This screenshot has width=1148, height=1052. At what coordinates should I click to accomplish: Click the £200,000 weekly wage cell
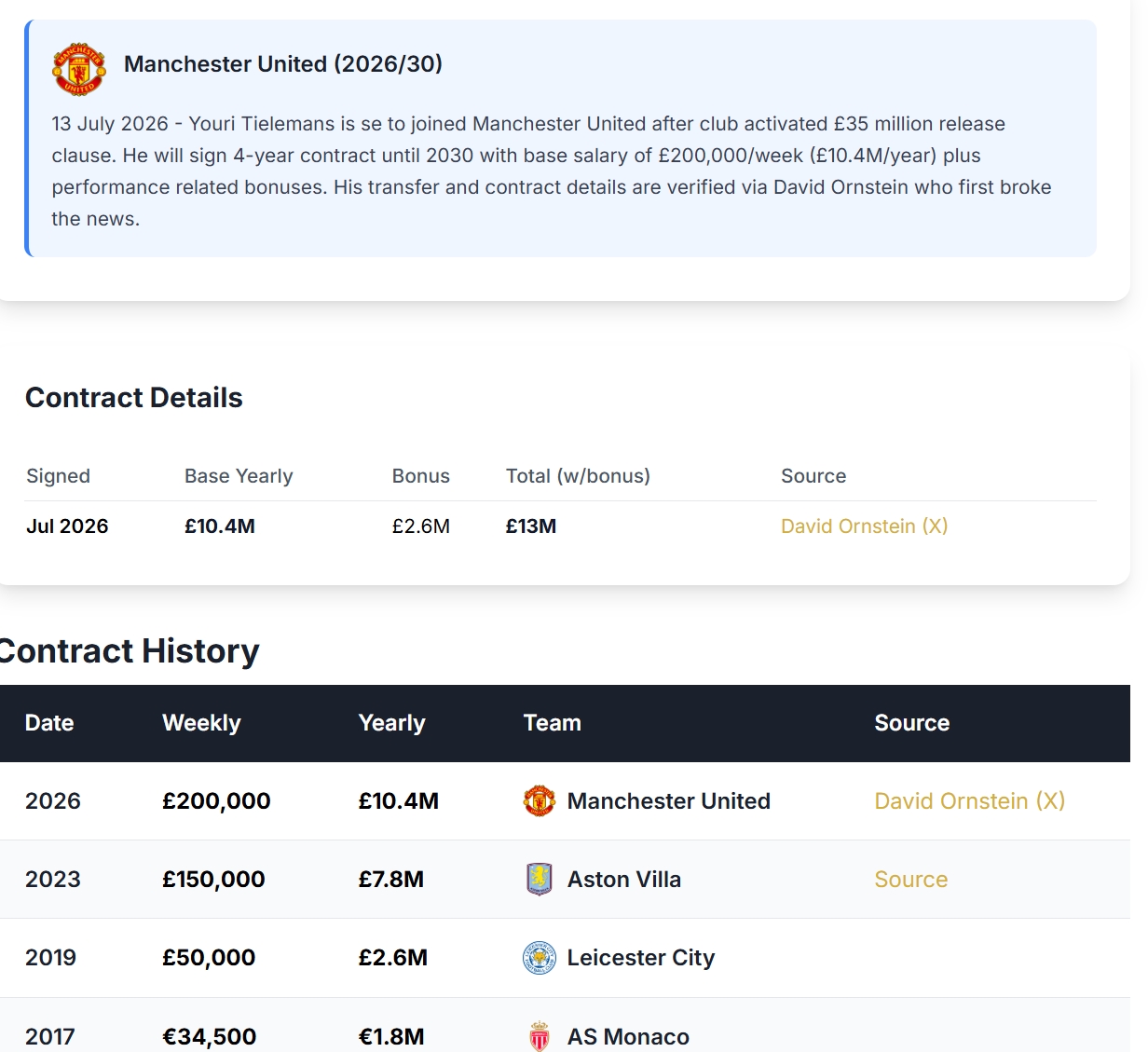(216, 801)
